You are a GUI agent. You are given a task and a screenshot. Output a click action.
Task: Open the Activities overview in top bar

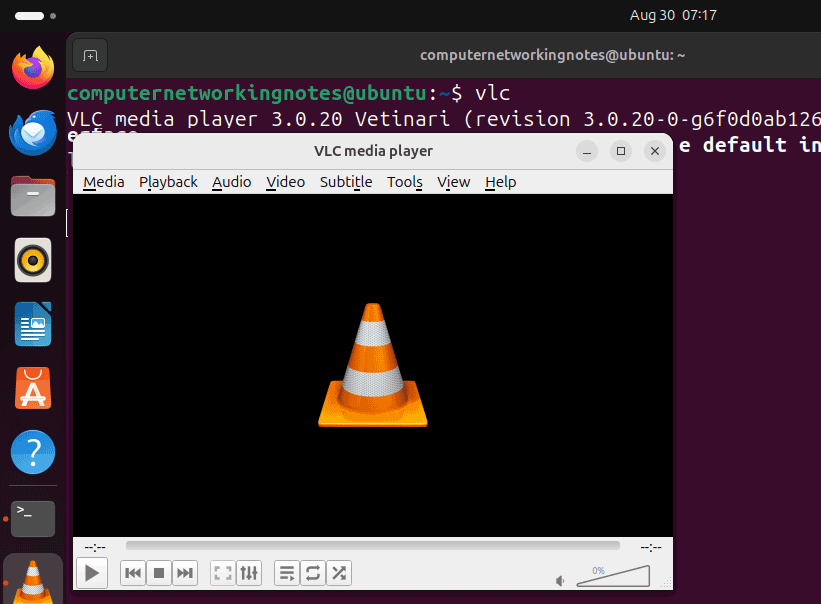(35, 16)
